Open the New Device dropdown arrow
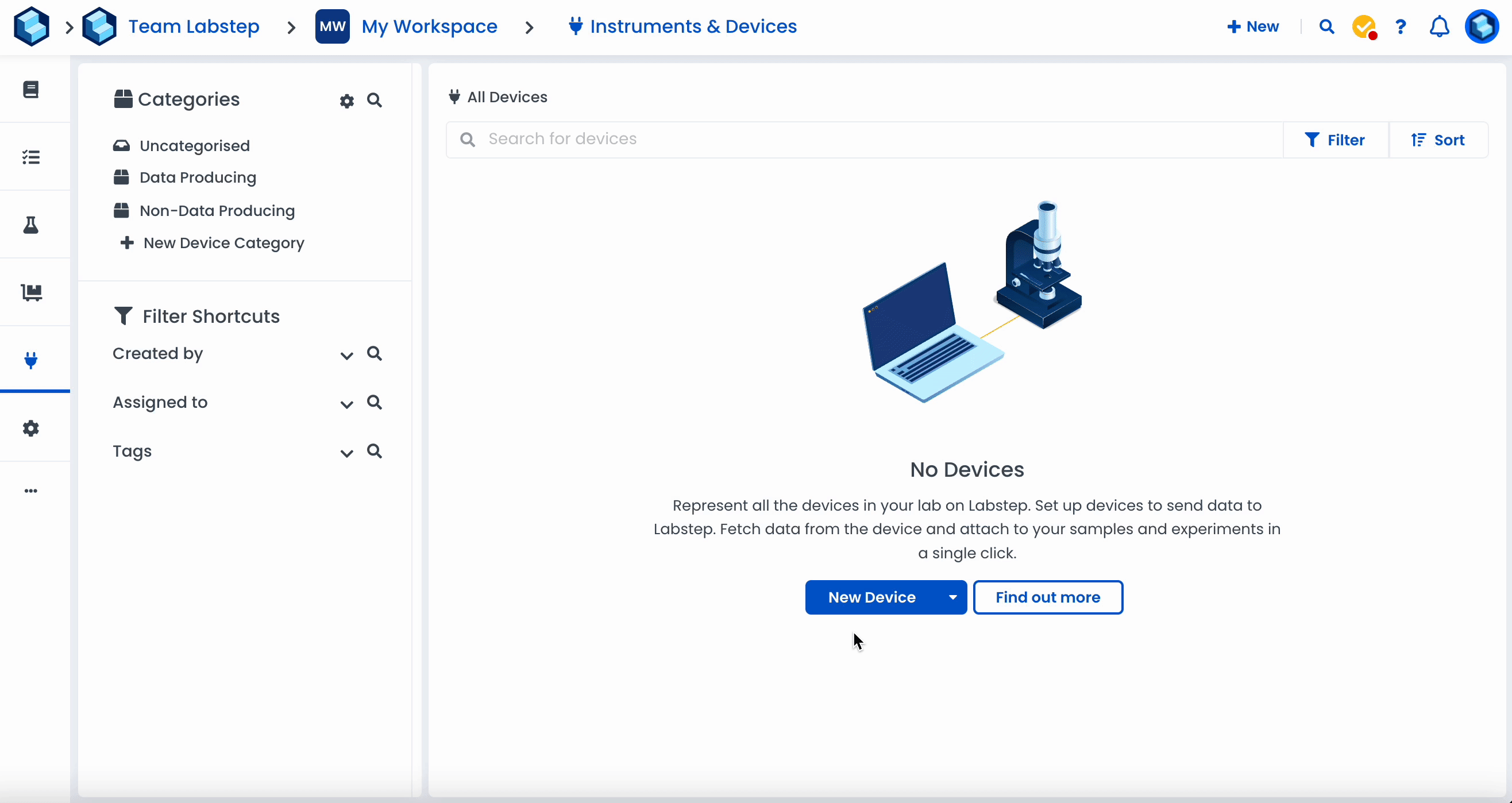The width and height of the screenshot is (1512, 803). point(952,597)
